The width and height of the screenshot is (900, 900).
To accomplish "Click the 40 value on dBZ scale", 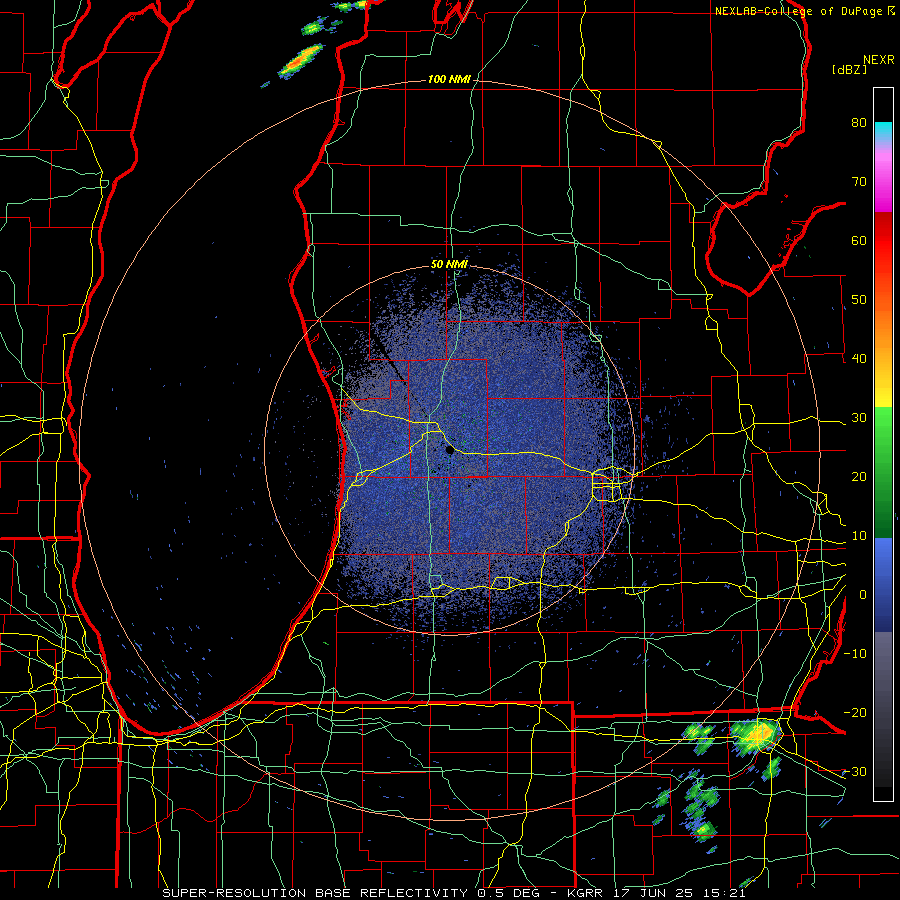I will click(859, 359).
